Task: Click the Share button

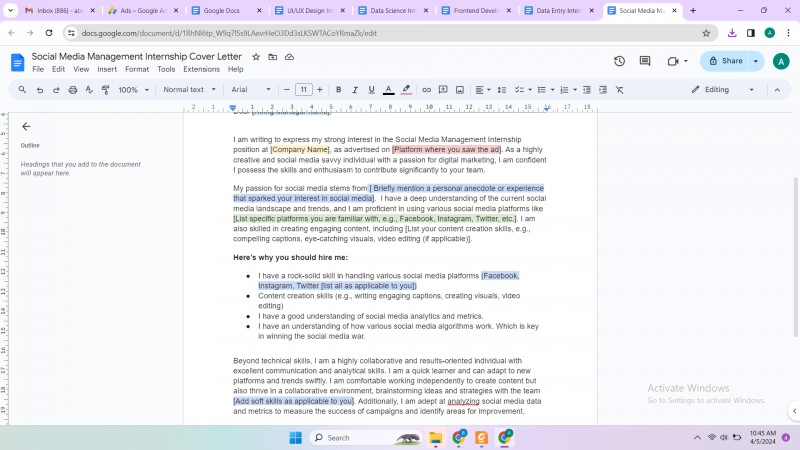Action: pos(725,61)
